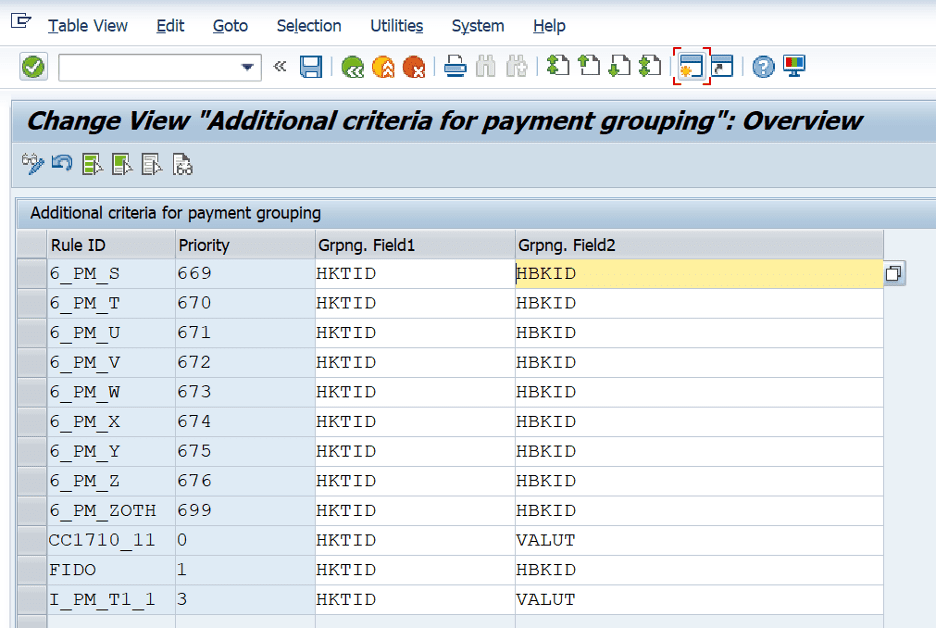Click the Undo Change icon
This screenshot has height=628, width=936.
pyautogui.click(x=62, y=163)
